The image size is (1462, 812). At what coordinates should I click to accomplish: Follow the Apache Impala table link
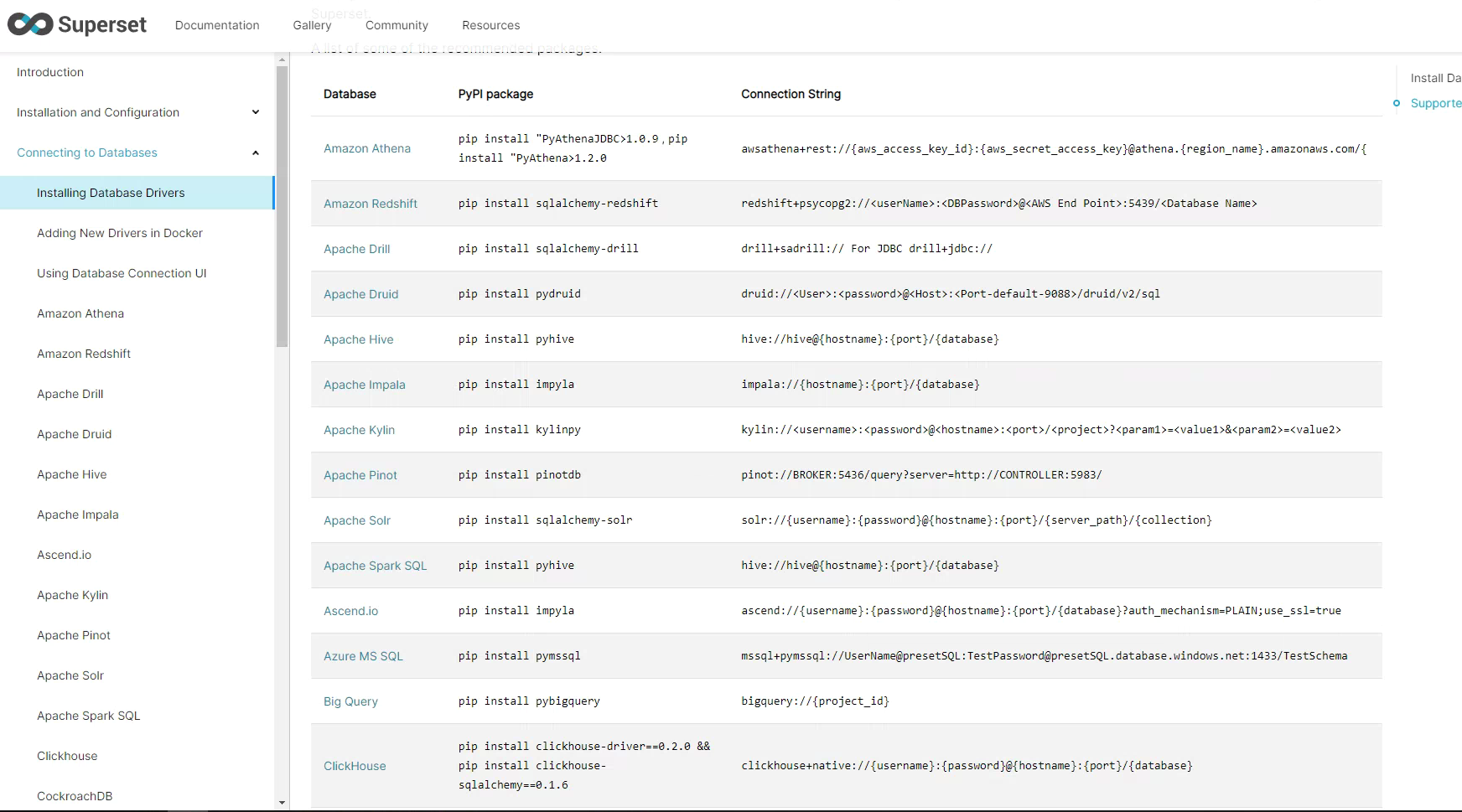(x=365, y=385)
